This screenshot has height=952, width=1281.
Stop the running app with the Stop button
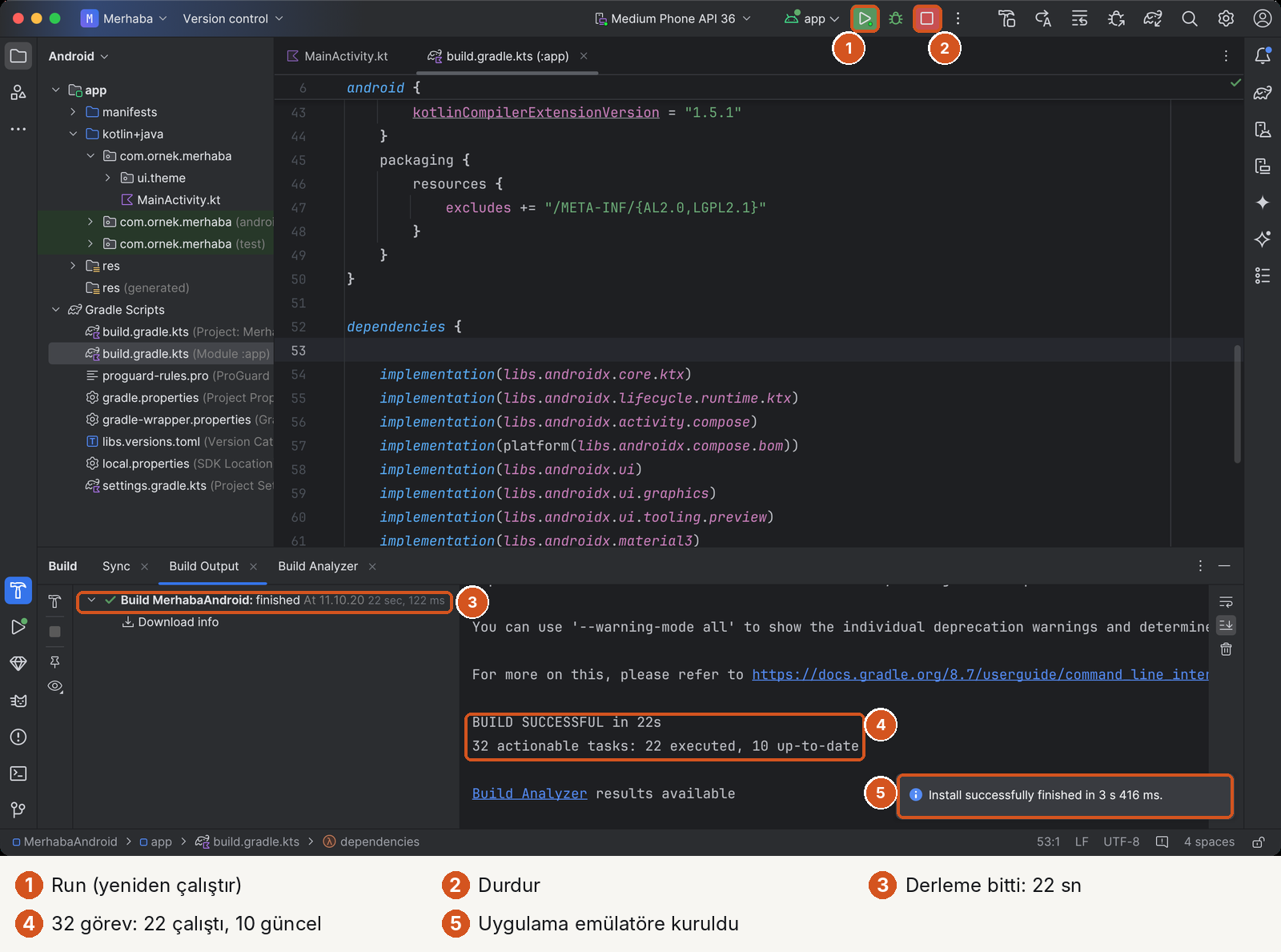[926, 18]
